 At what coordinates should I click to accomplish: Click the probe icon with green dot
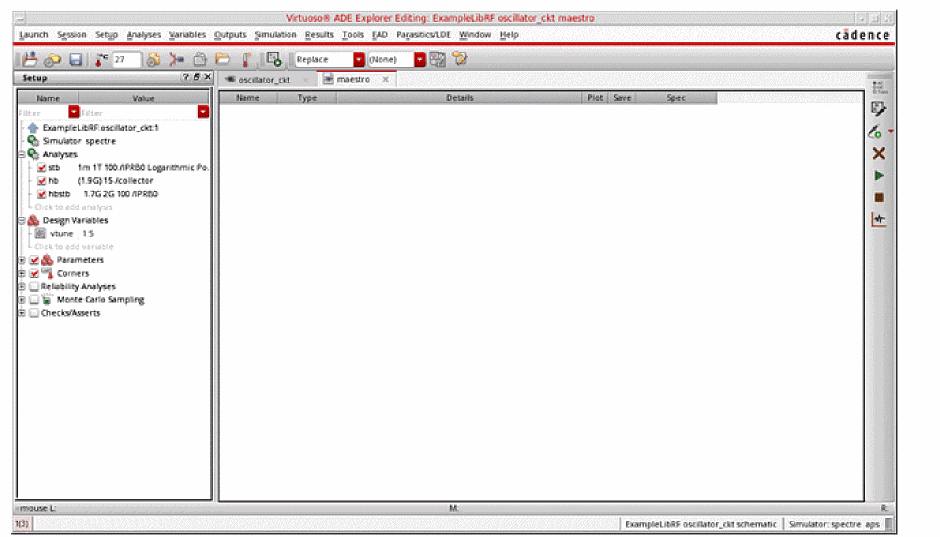click(x=875, y=132)
